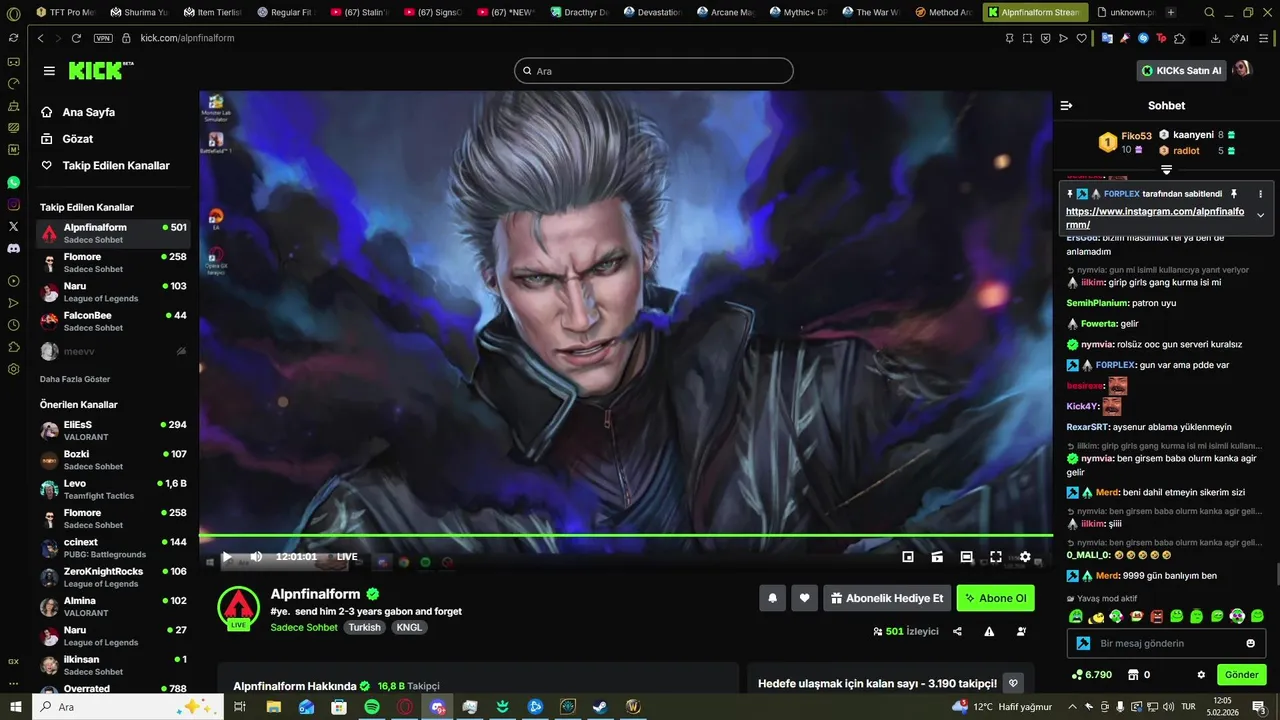
Task: Click the Turkish tag
Action: [365, 627]
